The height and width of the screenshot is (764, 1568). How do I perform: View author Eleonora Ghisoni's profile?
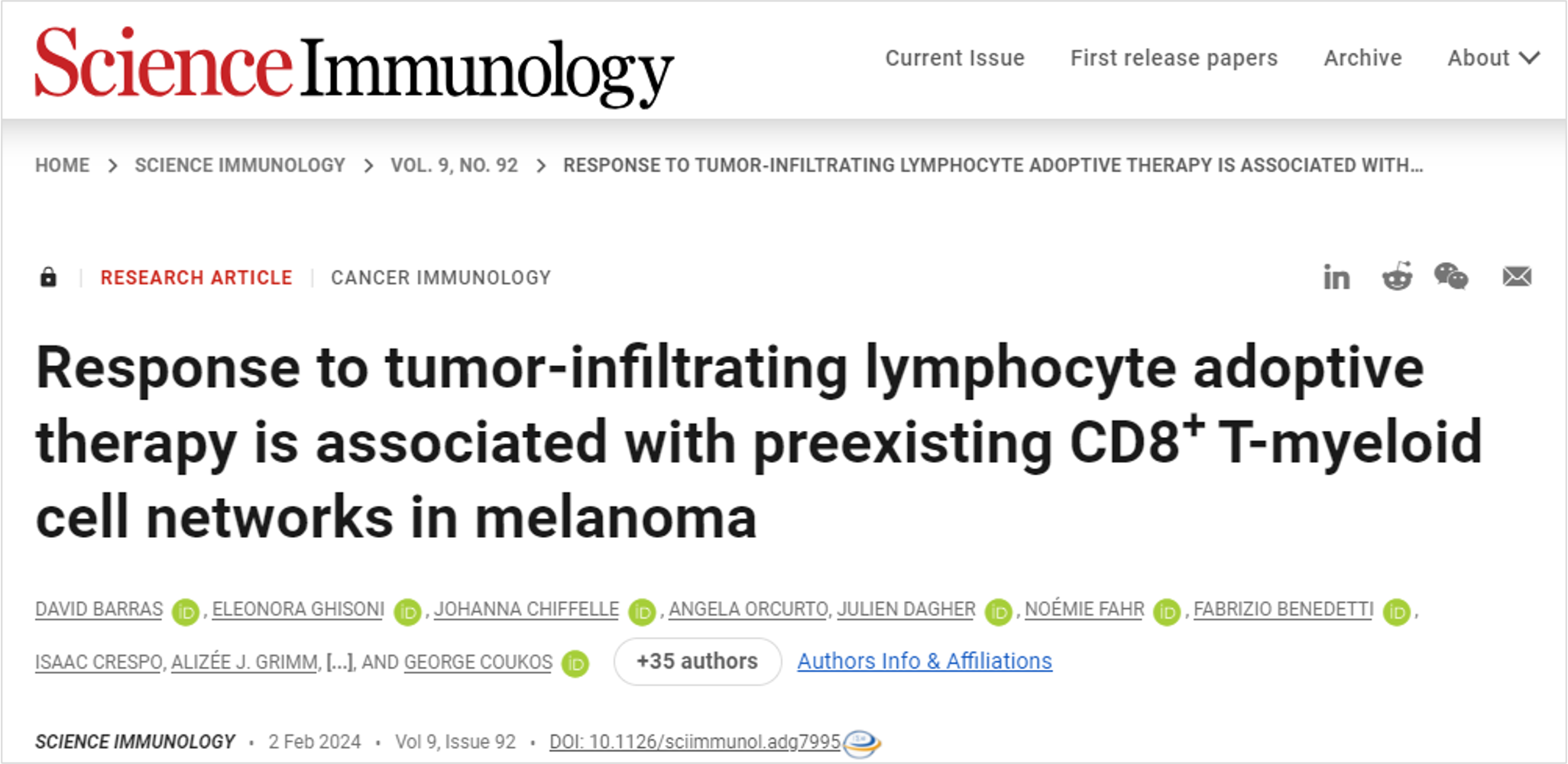click(x=298, y=609)
